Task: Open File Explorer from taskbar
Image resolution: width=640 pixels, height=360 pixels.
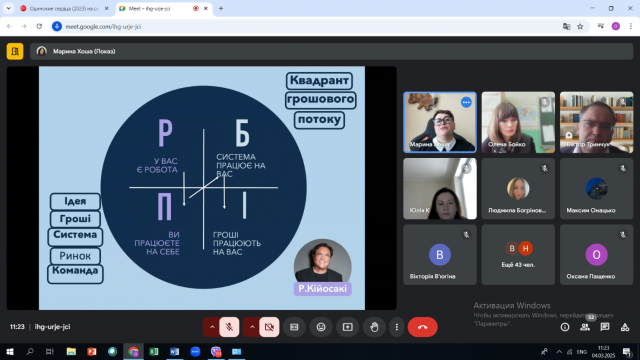Action: pyautogui.click(x=71, y=351)
